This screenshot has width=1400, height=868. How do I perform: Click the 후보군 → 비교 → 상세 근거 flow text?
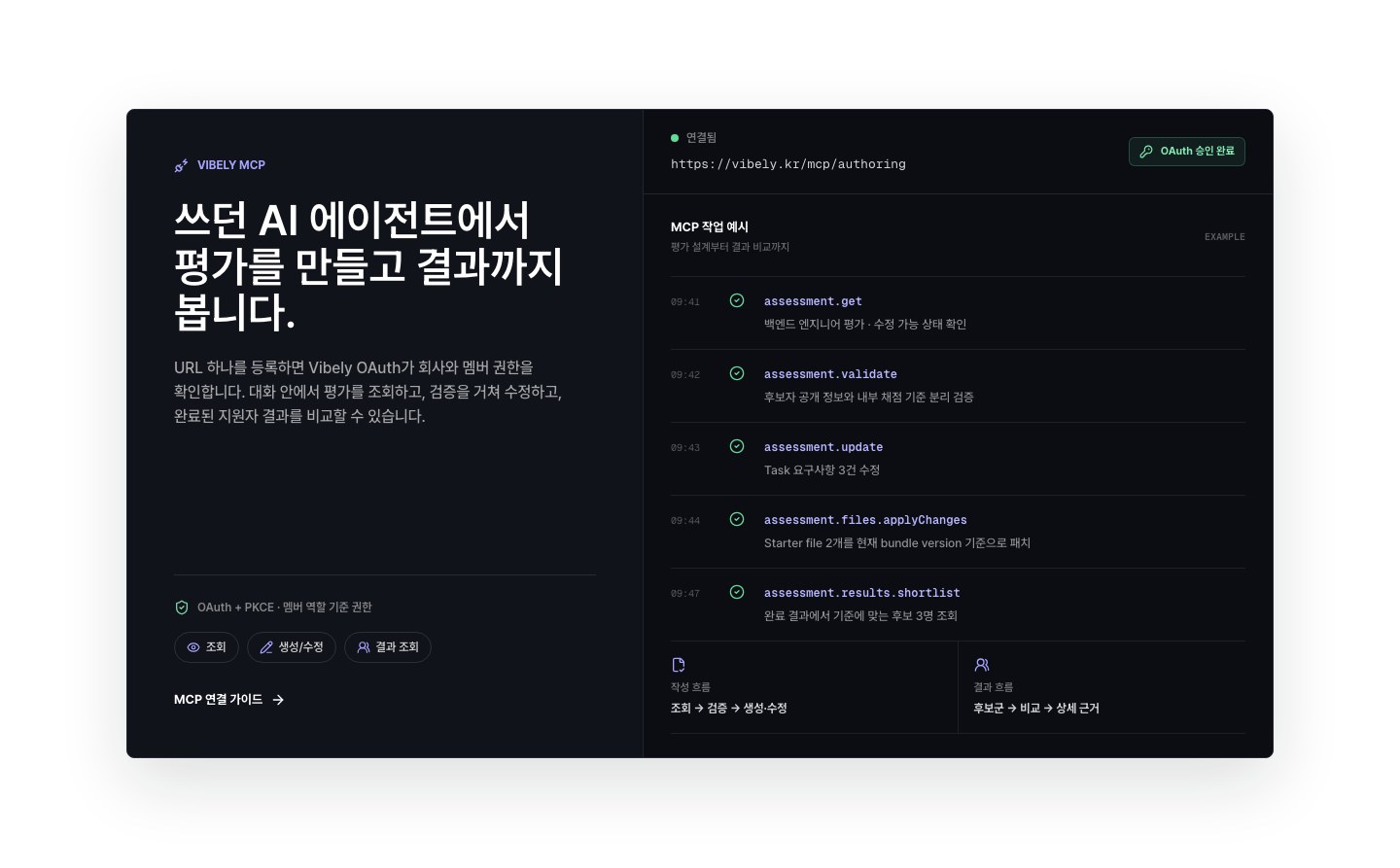(x=1036, y=709)
